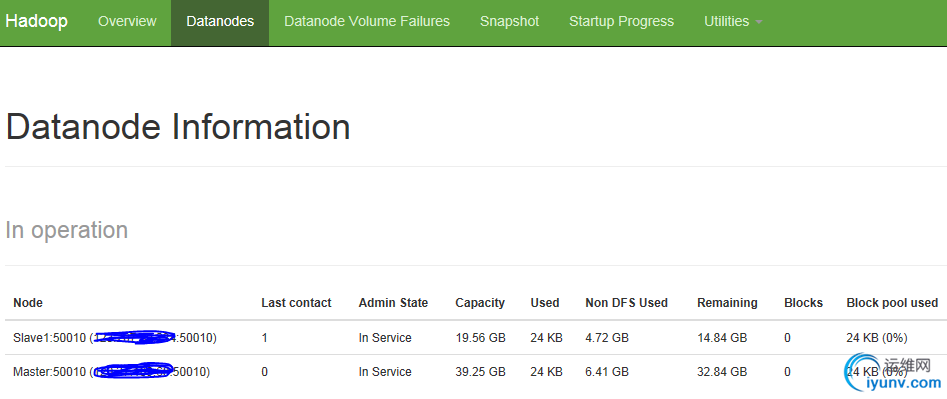The width and height of the screenshot is (947, 399).
Task: Click the Block pool used header
Action: [x=892, y=303]
